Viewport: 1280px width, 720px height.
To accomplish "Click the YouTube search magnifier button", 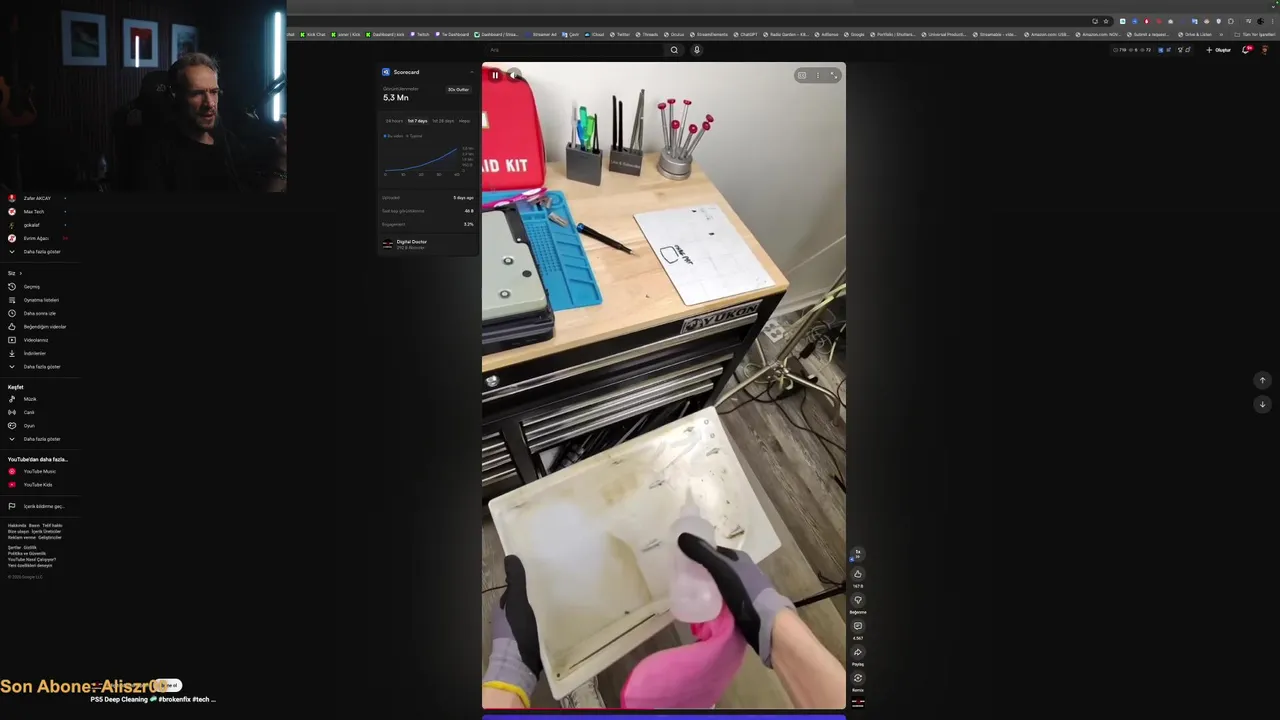I will tap(674, 50).
